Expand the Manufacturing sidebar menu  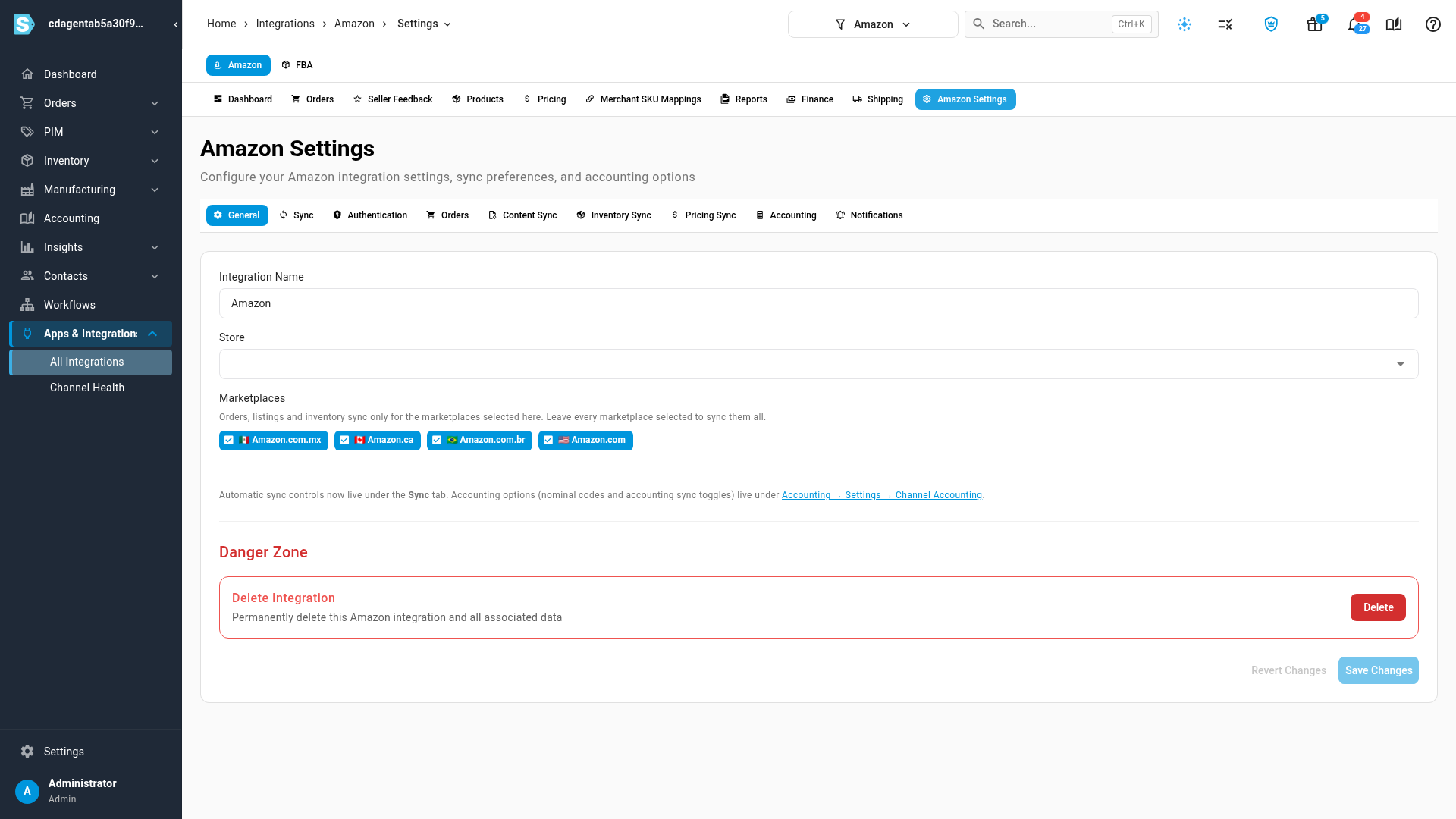point(155,190)
